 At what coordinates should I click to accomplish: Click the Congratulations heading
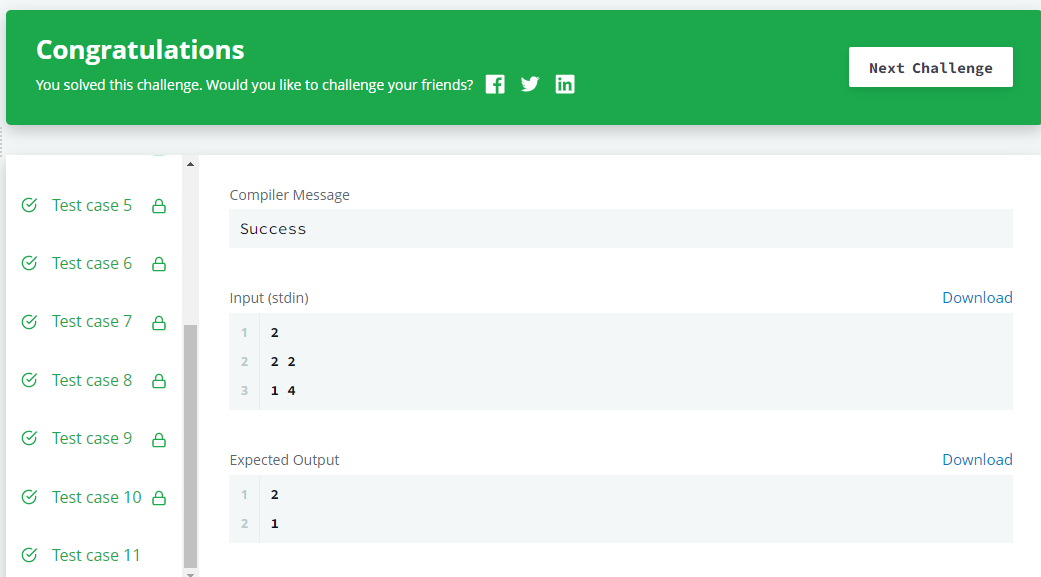[x=140, y=50]
